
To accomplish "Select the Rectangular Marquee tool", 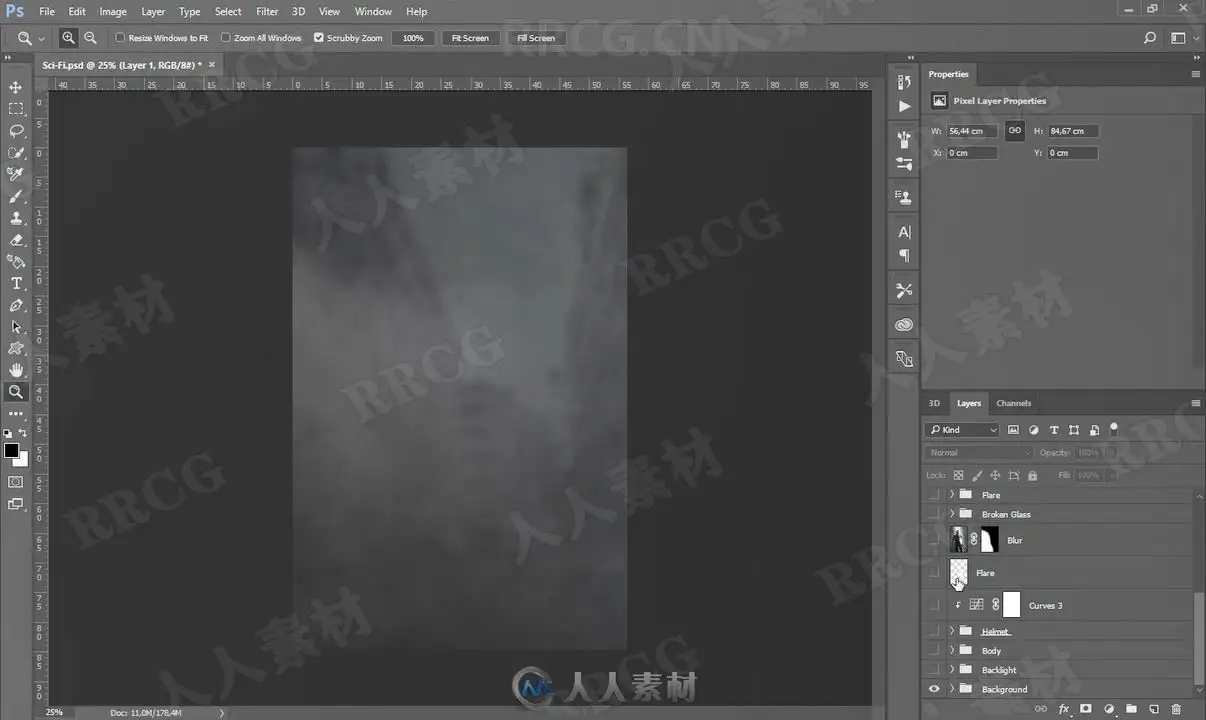I will point(16,109).
